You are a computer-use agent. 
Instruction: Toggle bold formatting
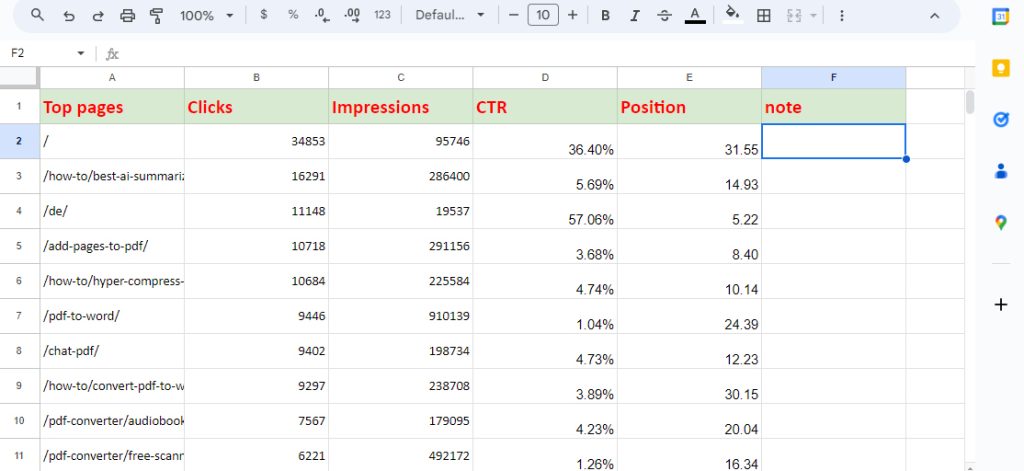click(x=605, y=16)
